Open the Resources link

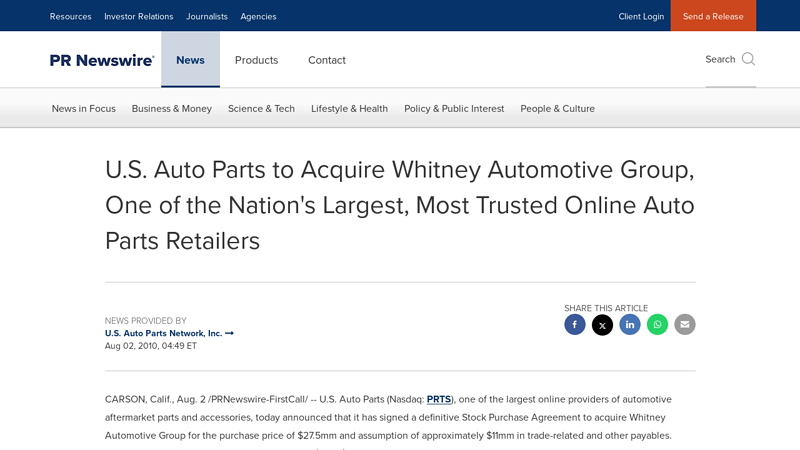(70, 16)
